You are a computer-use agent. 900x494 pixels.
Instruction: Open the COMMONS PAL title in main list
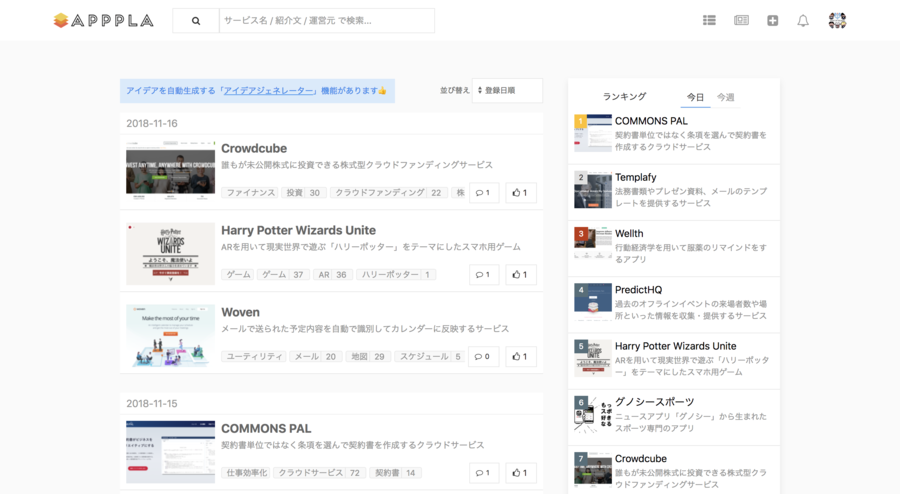[266, 429]
